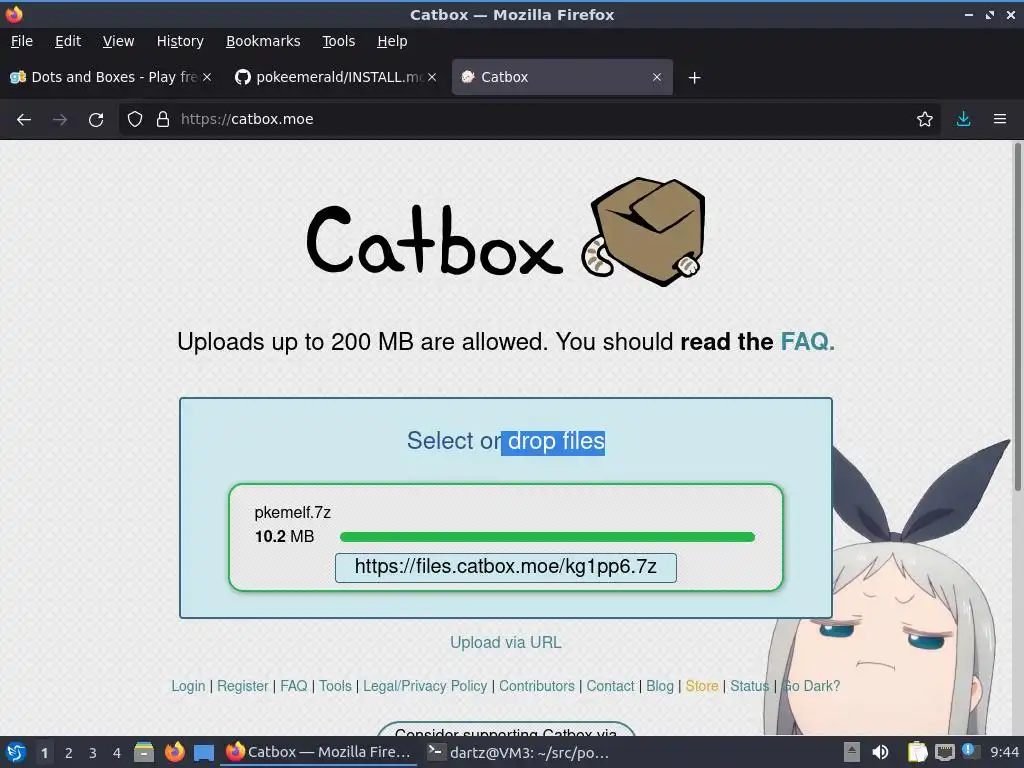
Task: Click the page vertical scrollbar
Action: [1017, 317]
